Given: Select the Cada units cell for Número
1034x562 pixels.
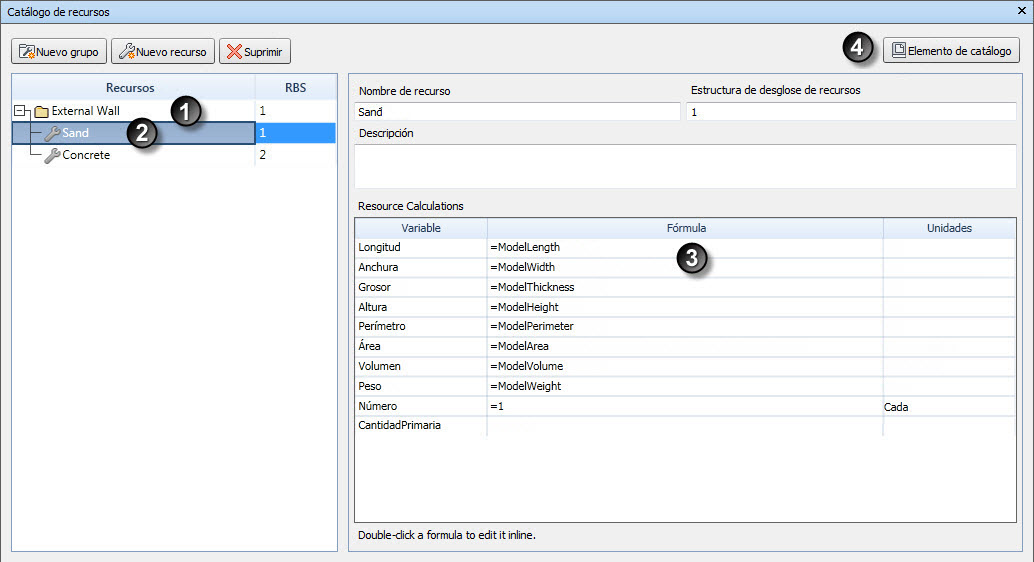Looking at the screenshot, I should click(x=949, y=406).
